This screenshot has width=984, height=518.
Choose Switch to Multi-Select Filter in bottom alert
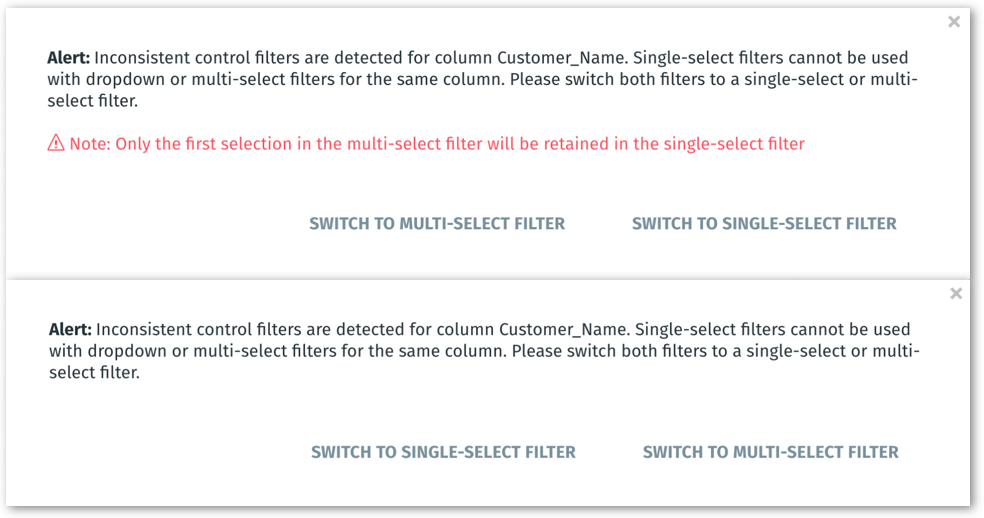[770, 452]
